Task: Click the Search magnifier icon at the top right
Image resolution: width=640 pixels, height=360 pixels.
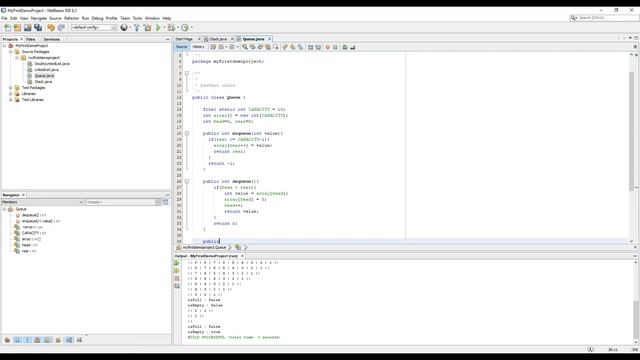Action: click(x=573, y=18)
